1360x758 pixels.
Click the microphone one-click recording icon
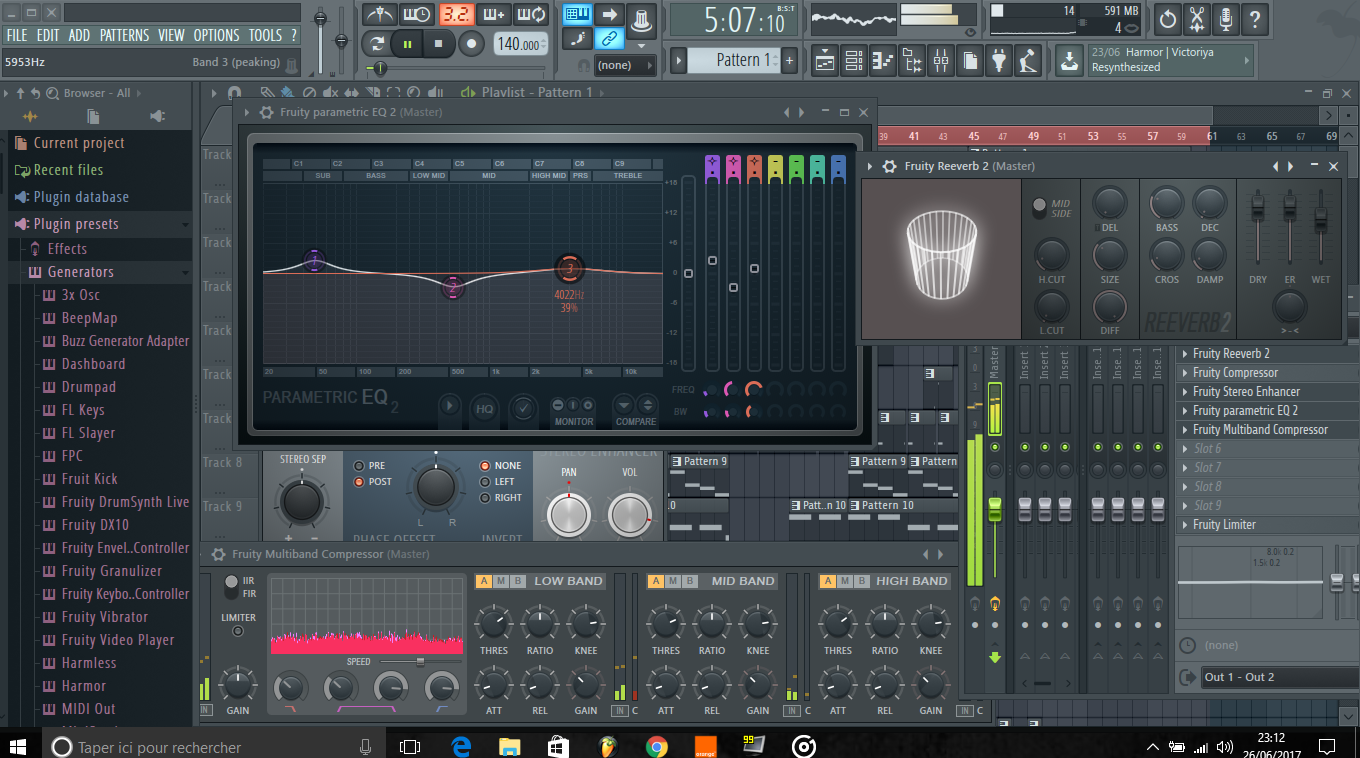pos(1226,18)
